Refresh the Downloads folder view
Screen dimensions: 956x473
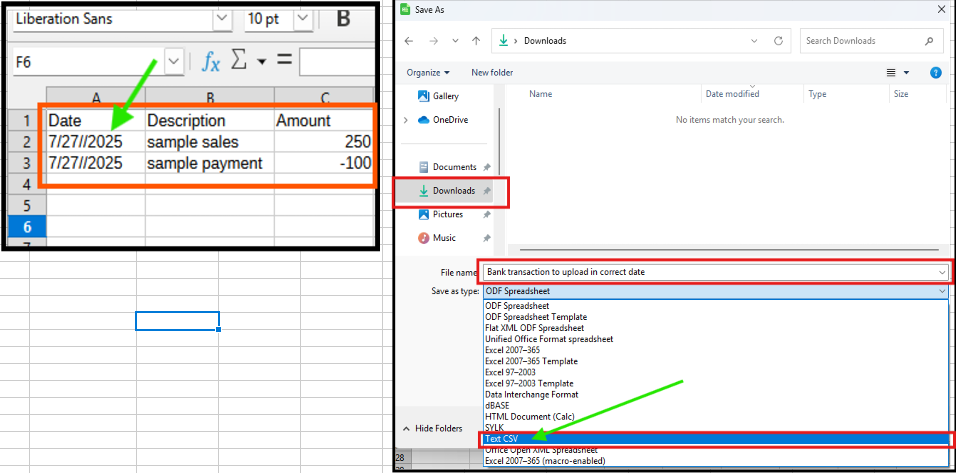[778, 41]
